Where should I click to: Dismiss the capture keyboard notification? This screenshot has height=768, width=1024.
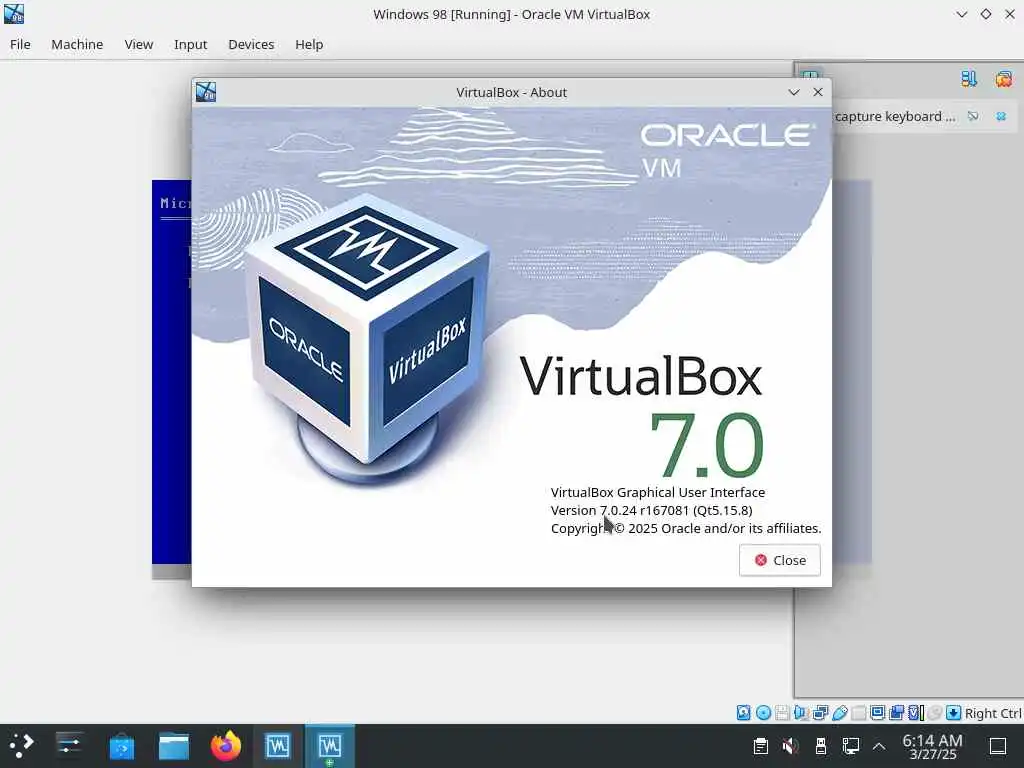[x=1000, y=116]
